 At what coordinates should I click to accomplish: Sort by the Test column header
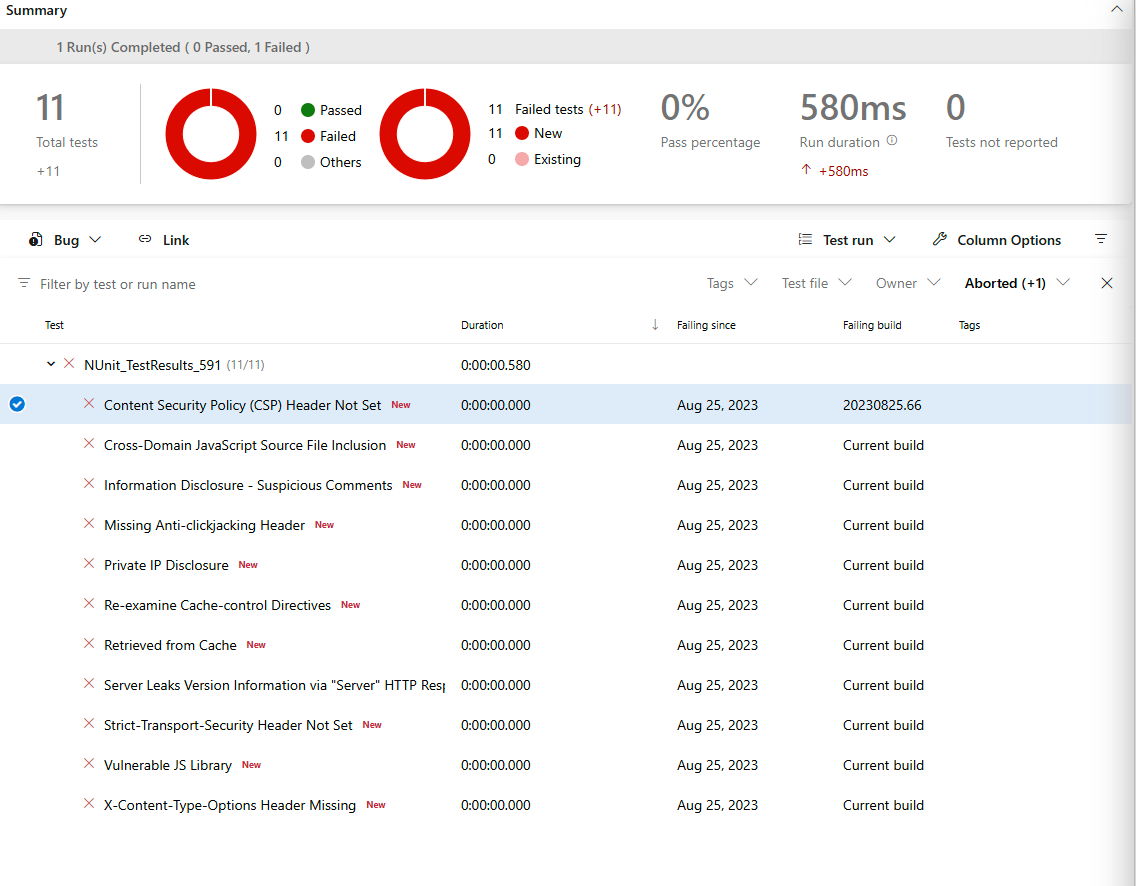pos(54,325)
